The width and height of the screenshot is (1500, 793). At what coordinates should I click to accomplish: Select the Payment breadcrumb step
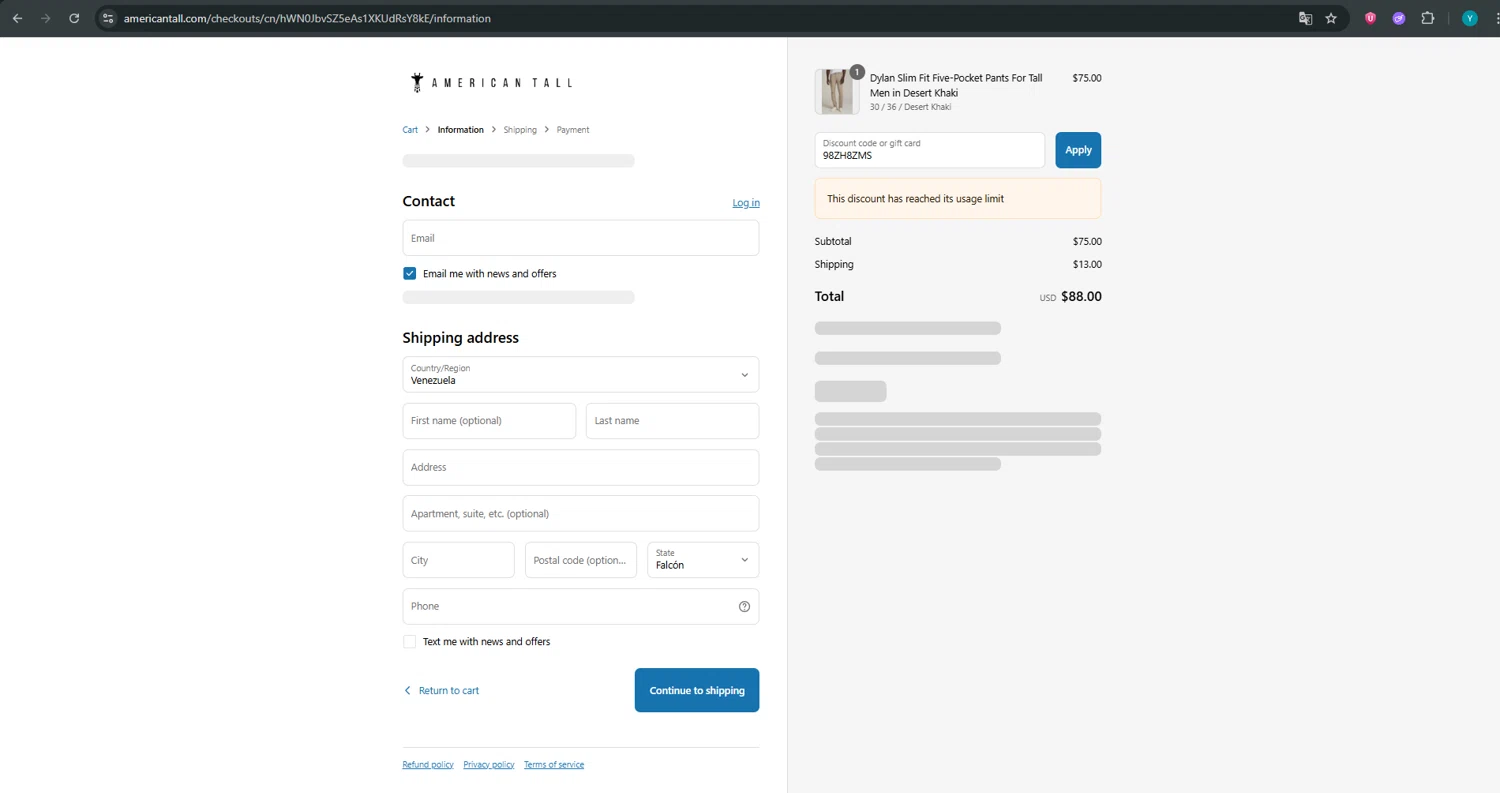tap(573, 130)
